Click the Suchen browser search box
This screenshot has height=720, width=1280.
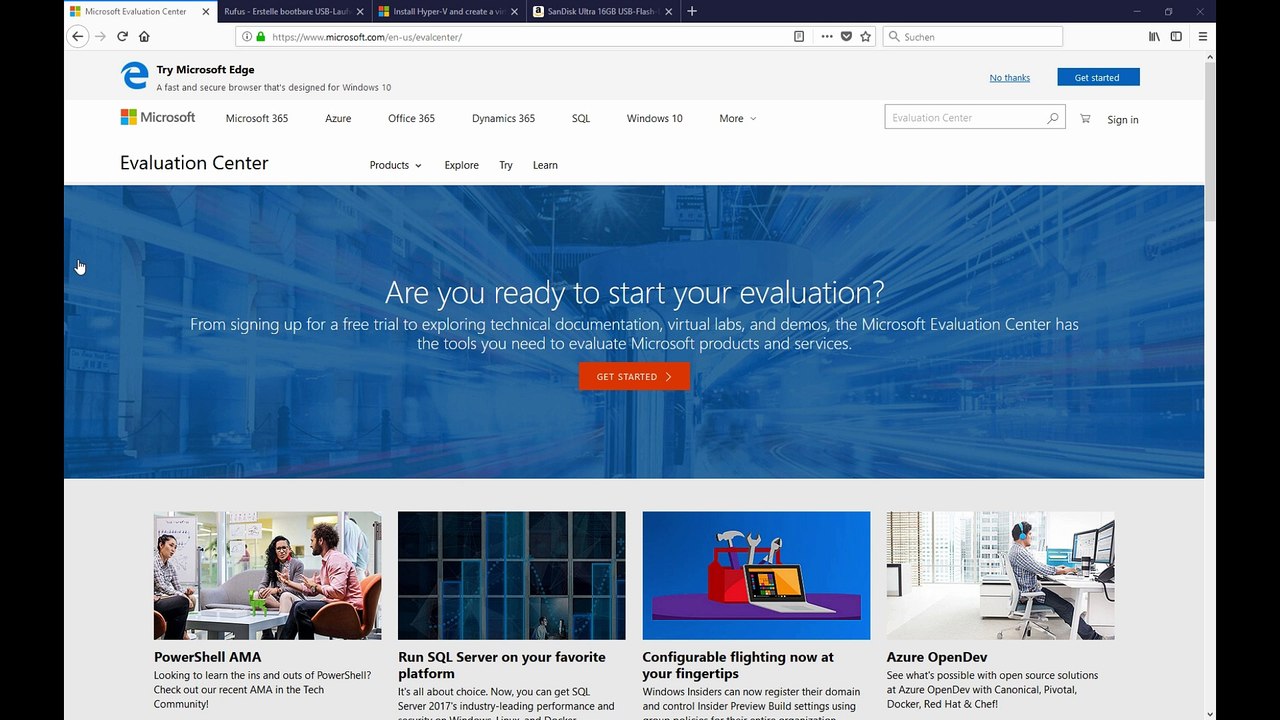[x=973, y=36]
